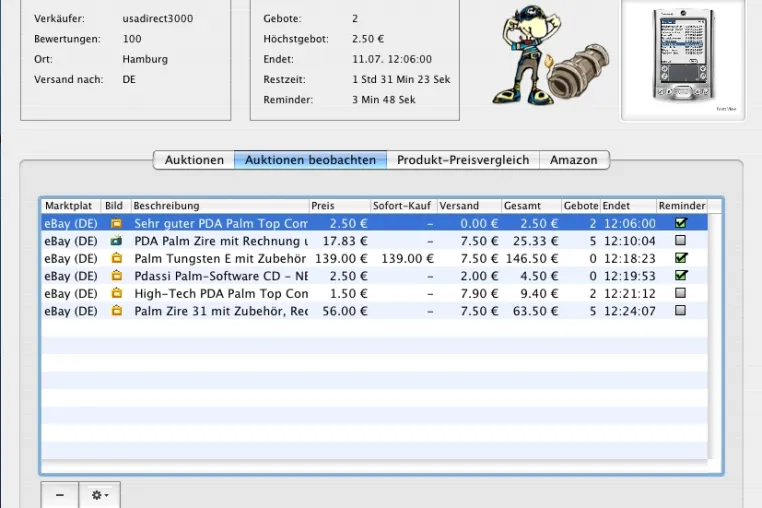Click image icon of Sehr guter PDA row
Screen dimensions: 762x508
click(x=116, y=223)
